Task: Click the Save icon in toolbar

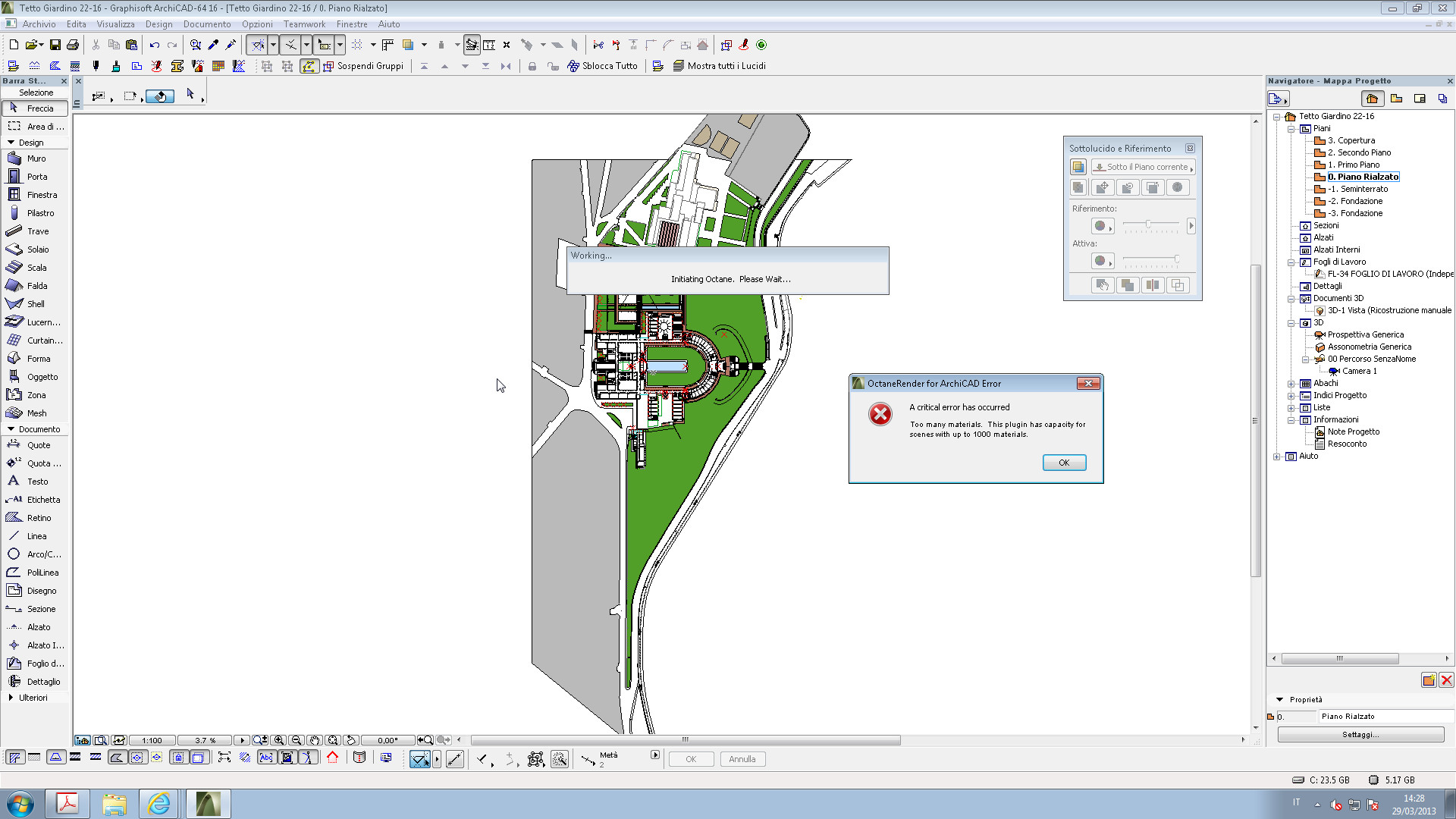Action: pyautogui.click(x=55, y=45)
